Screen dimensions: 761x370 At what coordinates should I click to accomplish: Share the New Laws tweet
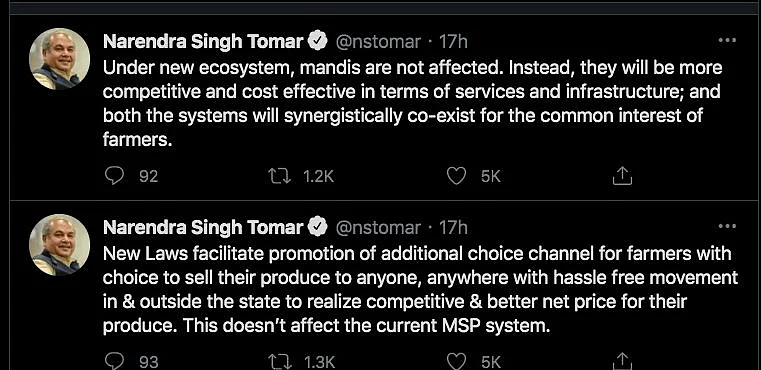point(622,361)
